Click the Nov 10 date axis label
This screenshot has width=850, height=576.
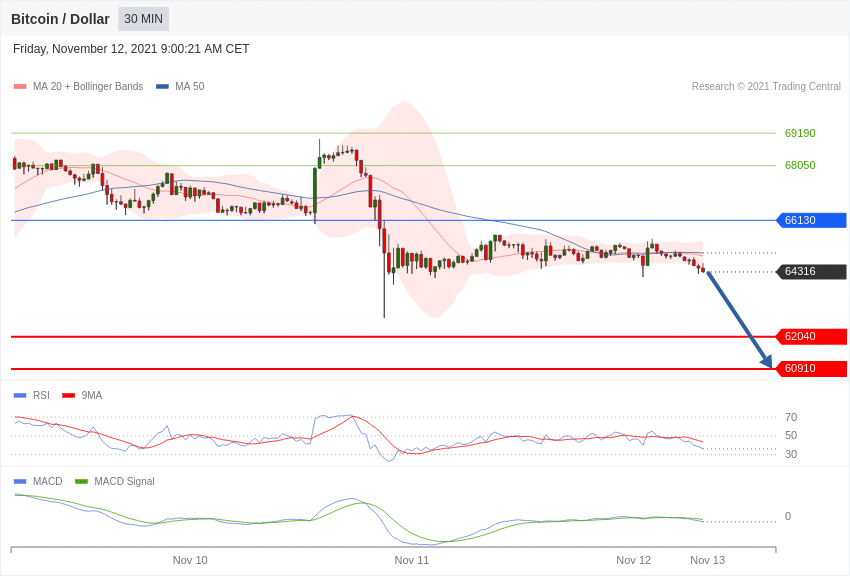coord(190,560)
